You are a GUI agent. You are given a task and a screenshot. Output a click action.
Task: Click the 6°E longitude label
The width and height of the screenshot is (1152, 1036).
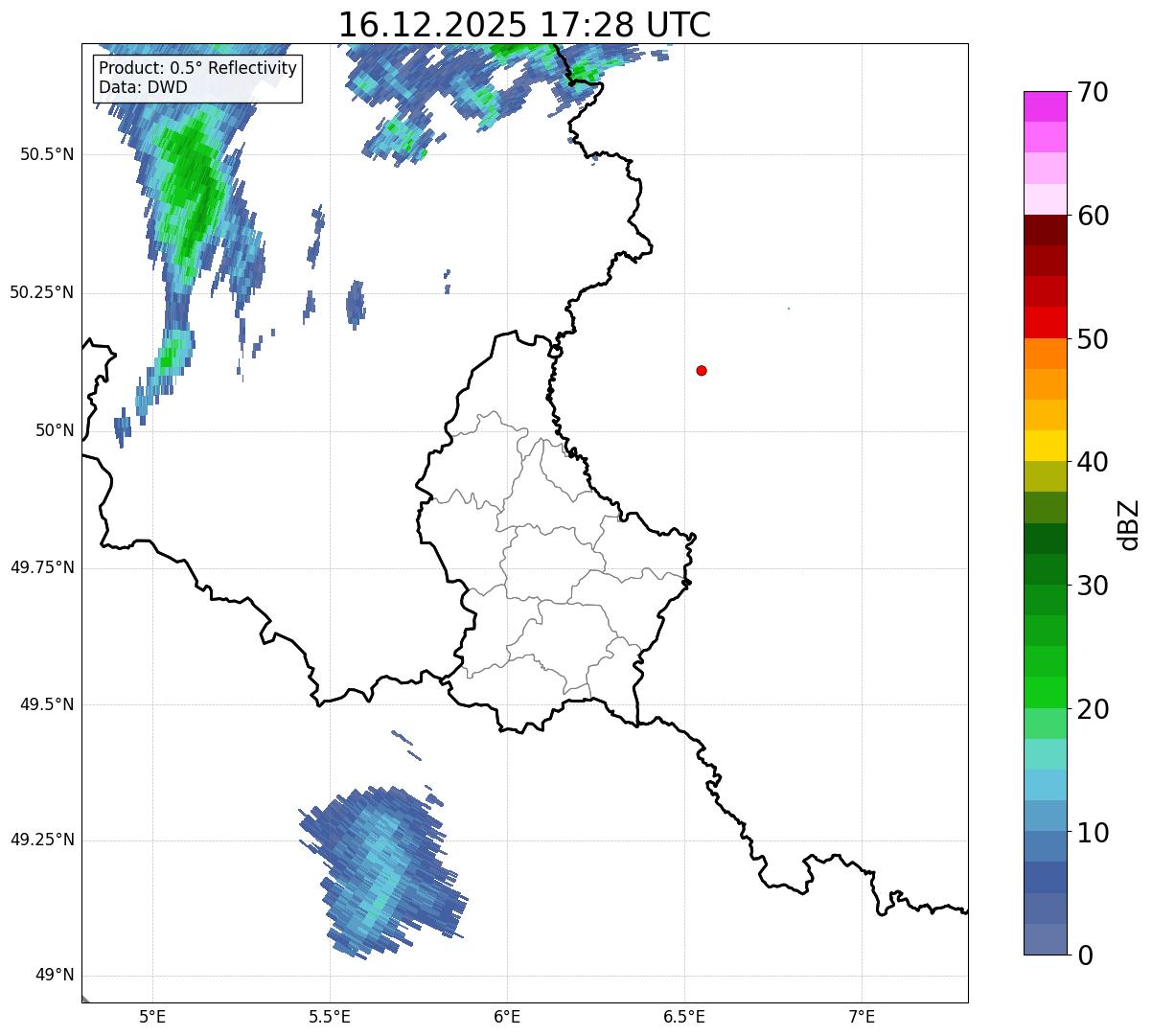[x=507, y=1016]
